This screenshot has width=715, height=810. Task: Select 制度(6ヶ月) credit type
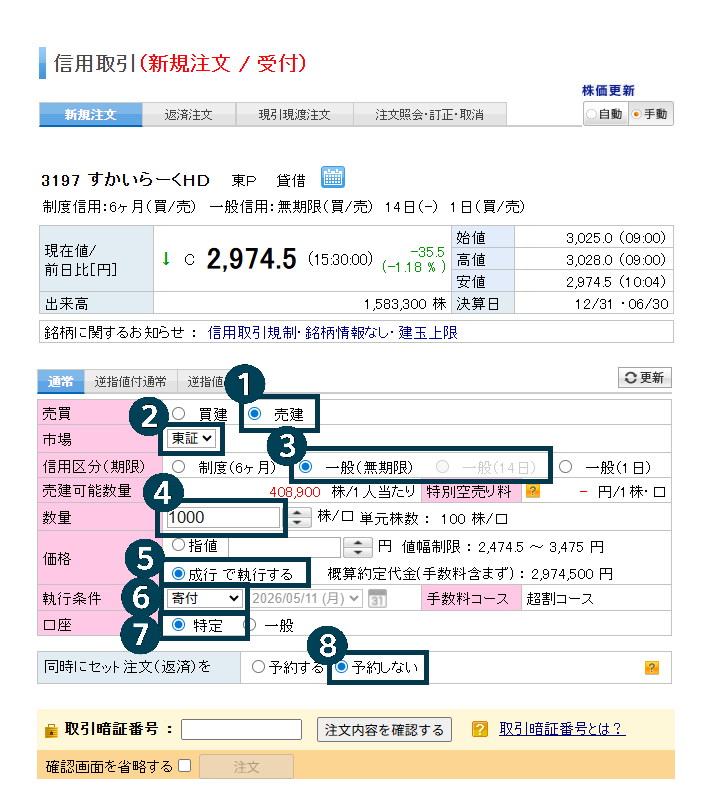pos(179,466)
